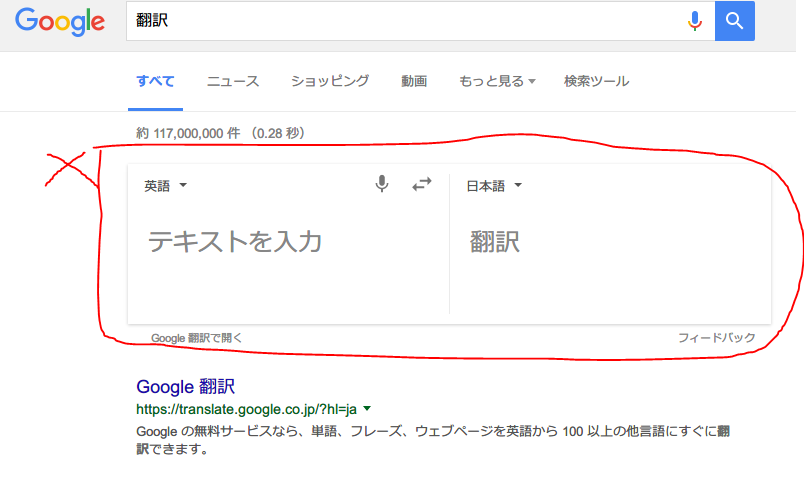
Task: Open 検索ツール options
Action: point(596,81)
